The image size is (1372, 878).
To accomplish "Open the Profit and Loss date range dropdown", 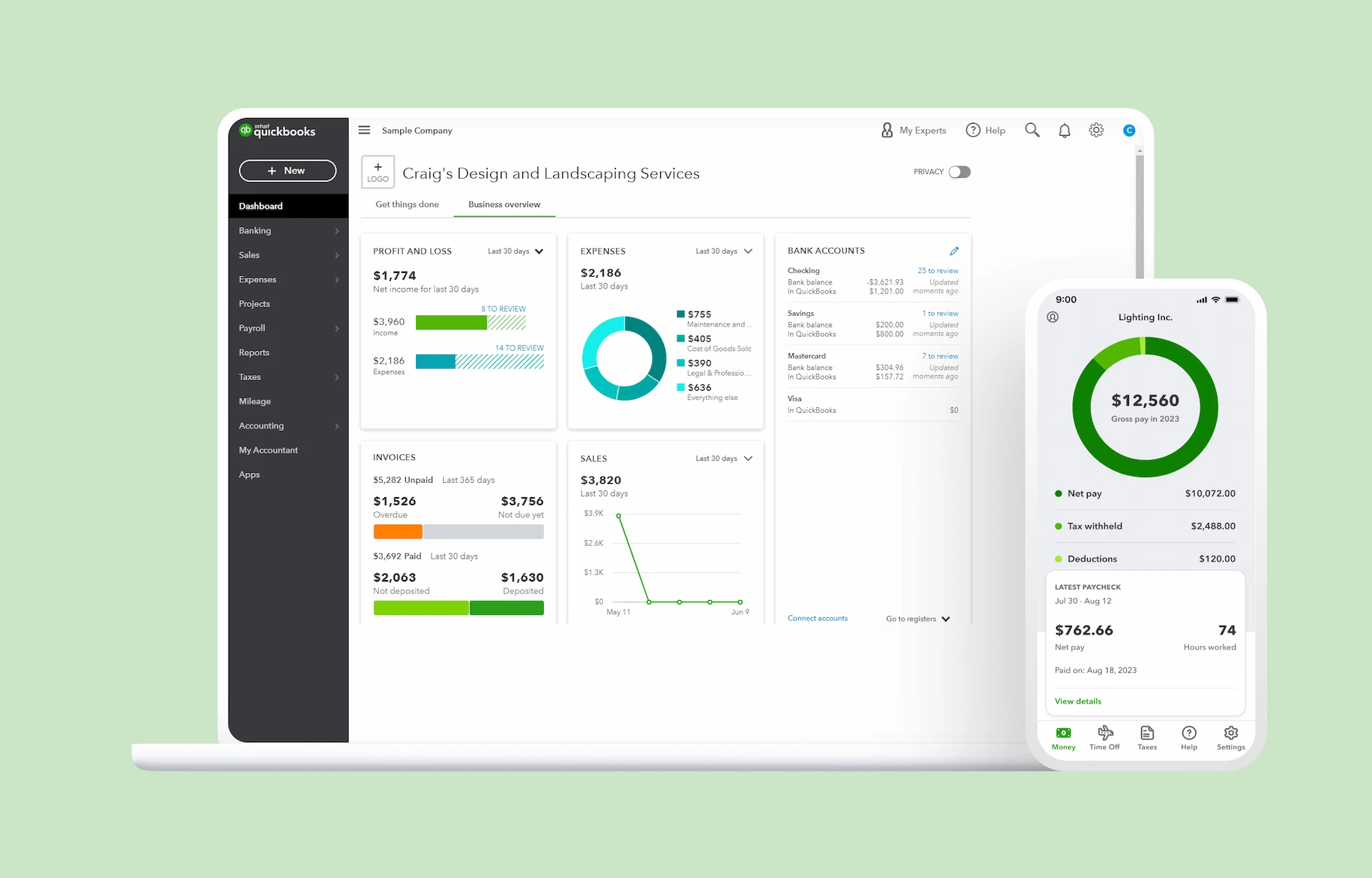I will 515,251.
